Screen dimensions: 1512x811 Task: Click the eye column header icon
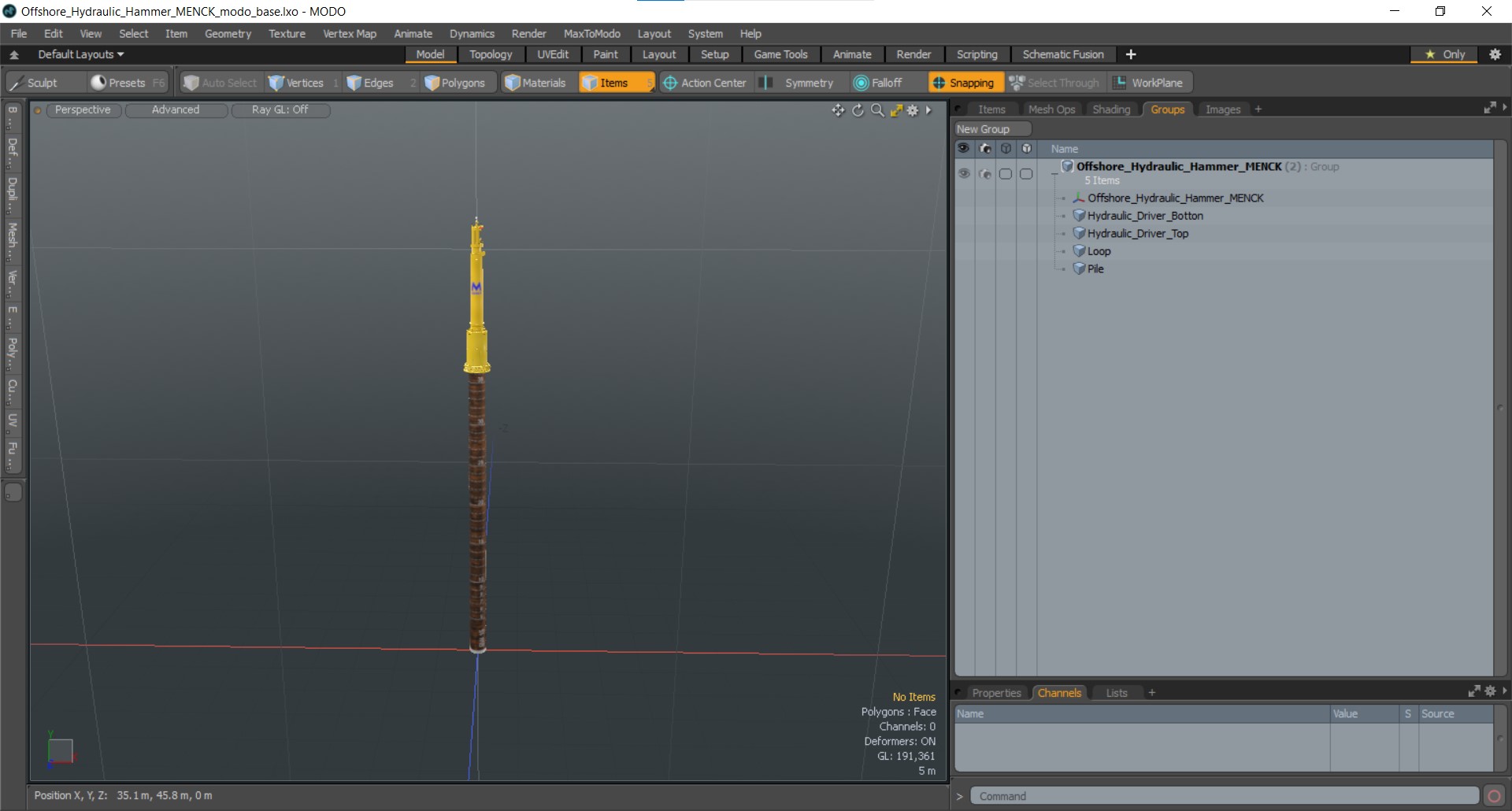pos(964,148)
